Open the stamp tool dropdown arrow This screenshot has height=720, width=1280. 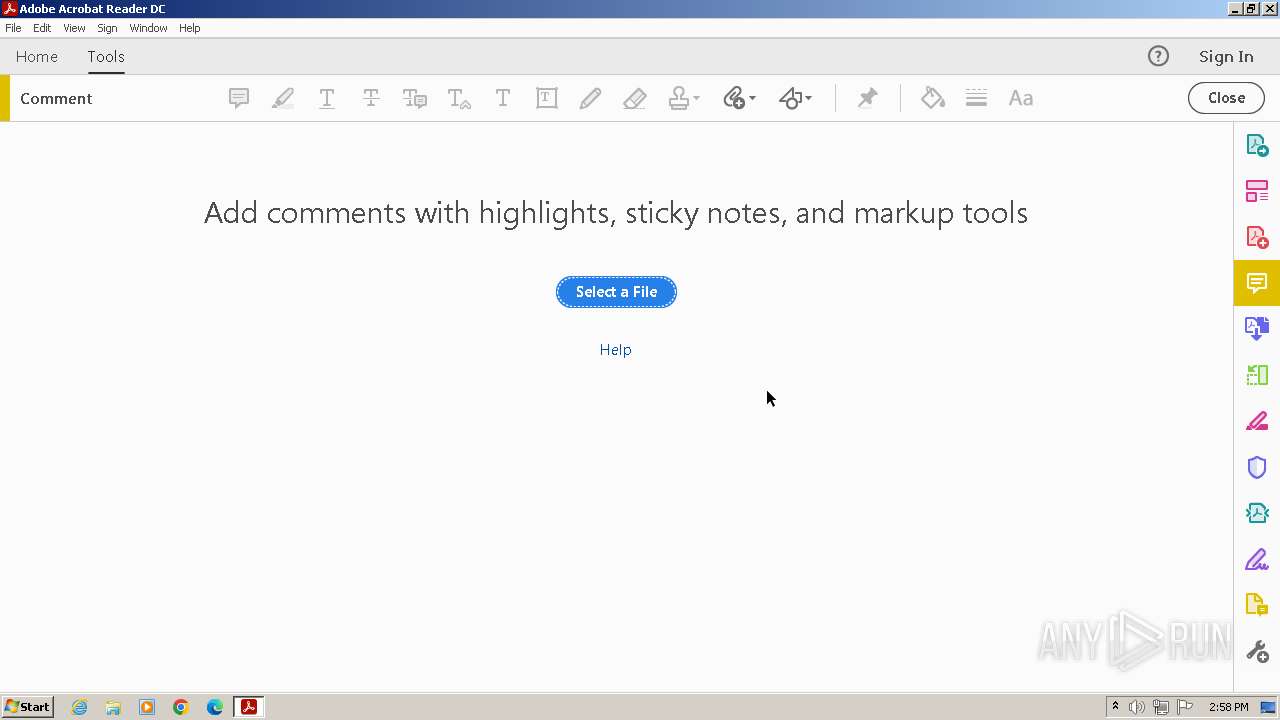pyautogui.click(x=697, y=99)
